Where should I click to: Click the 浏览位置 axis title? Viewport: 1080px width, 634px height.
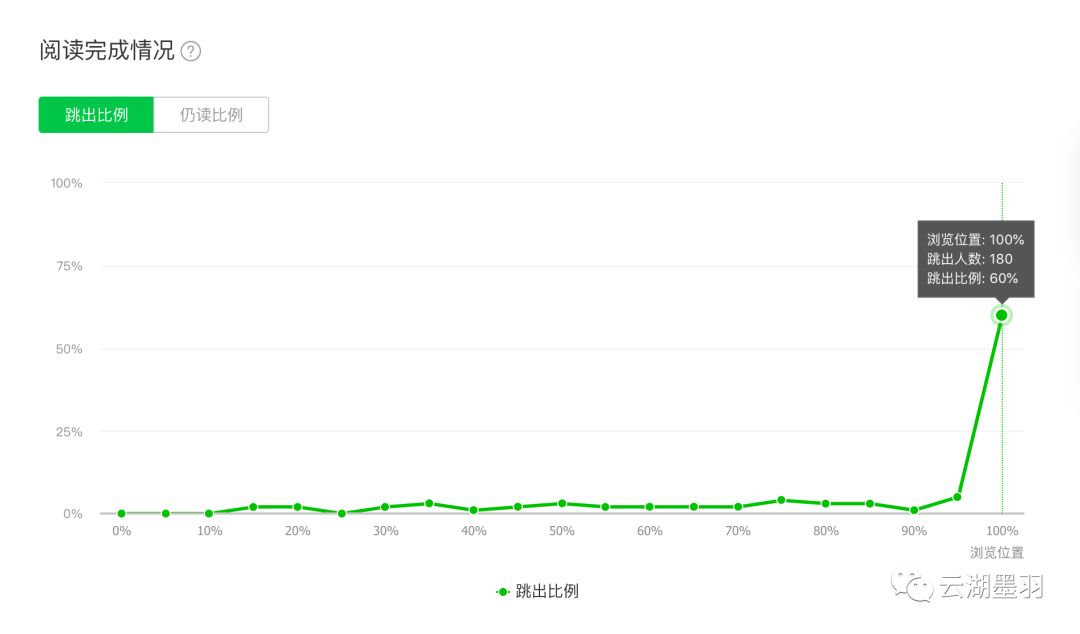[x=996, y=552]
